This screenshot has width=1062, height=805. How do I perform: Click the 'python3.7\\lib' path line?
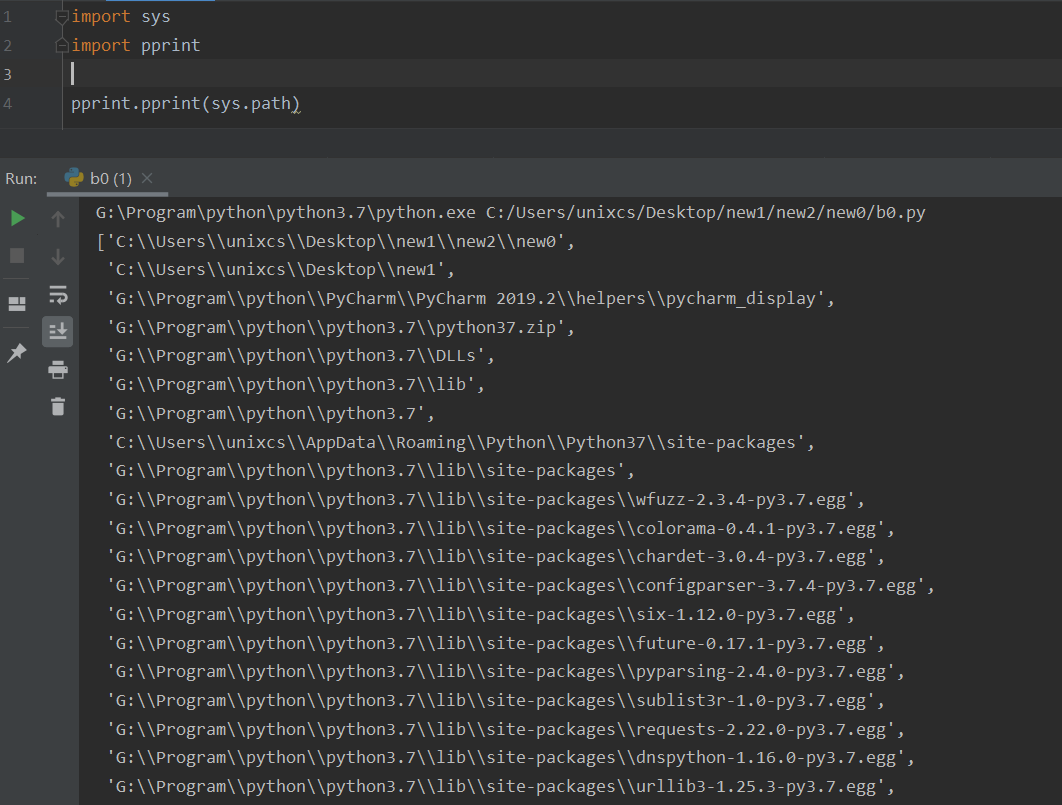(x=296, y=385)
